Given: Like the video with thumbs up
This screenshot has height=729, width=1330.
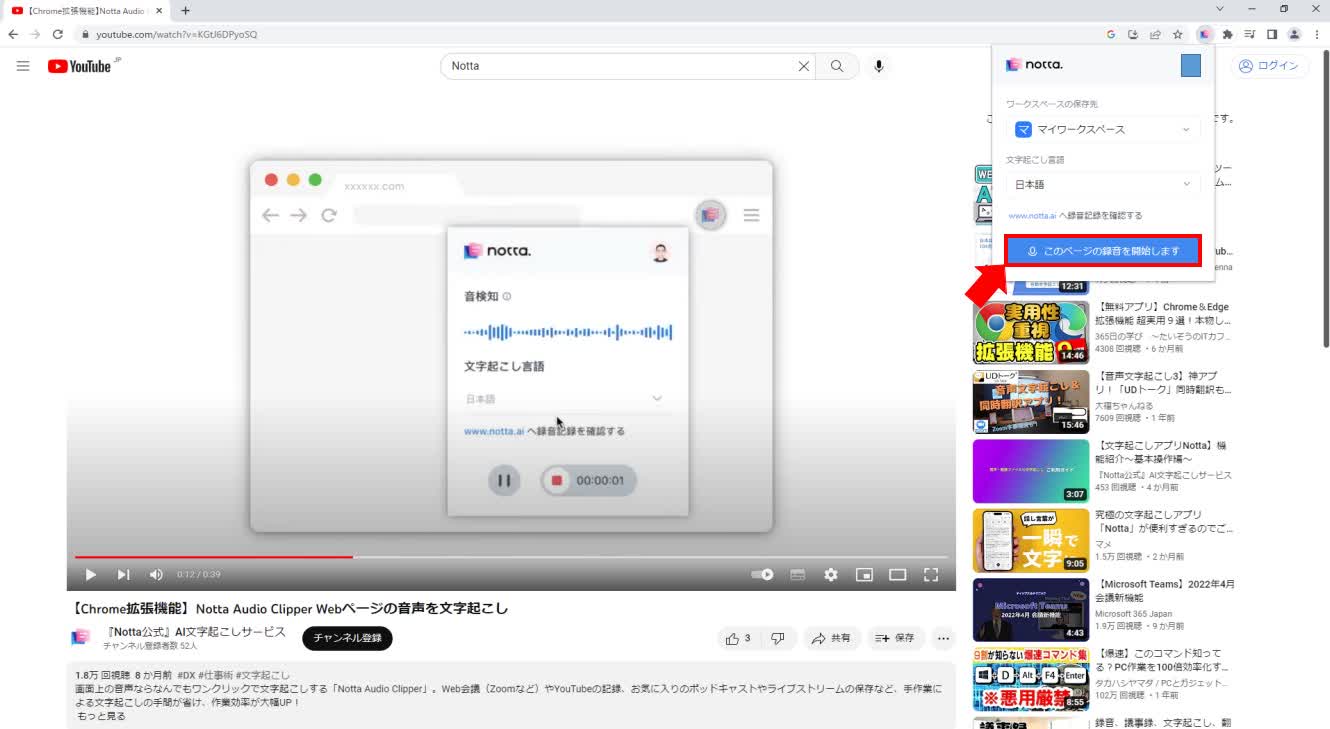Looking at the screenshot, I should (739, 638).
